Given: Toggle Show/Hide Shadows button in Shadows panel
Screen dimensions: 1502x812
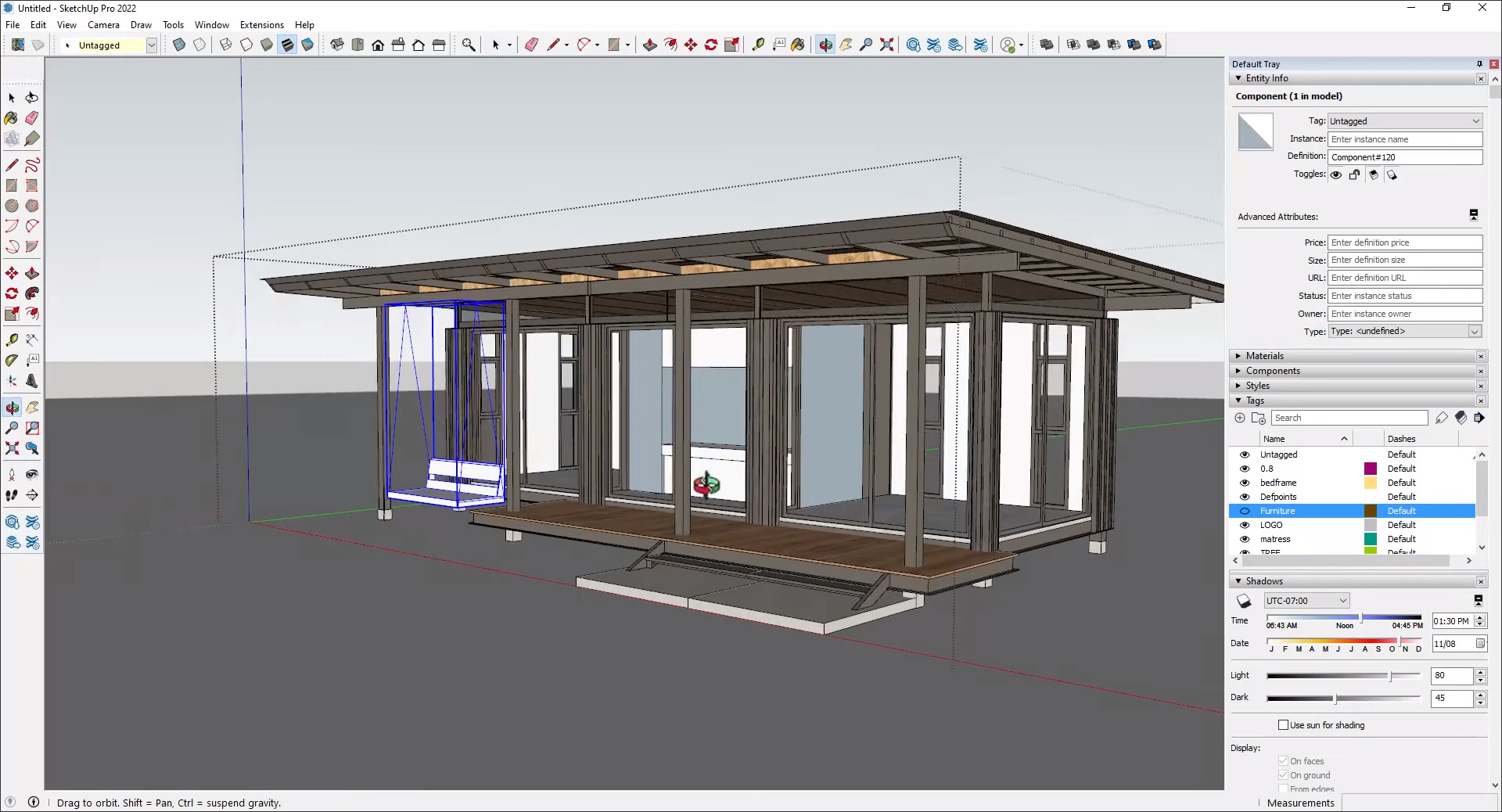Looking at the screenshot, I should click(x=1244, y=601).
